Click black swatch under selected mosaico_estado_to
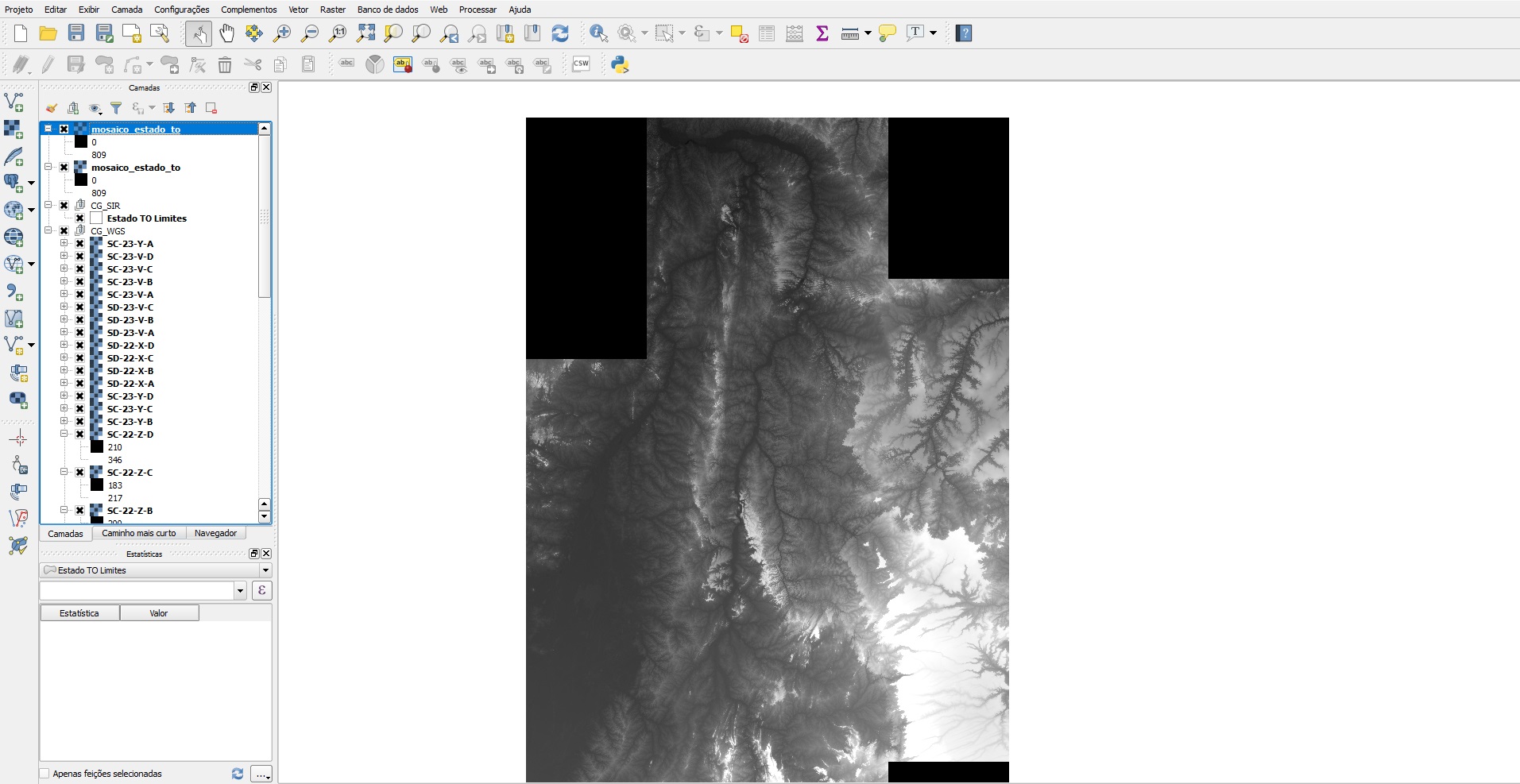Image resolution: width=1520 pixels, height=784 pixels. [81, 141]
